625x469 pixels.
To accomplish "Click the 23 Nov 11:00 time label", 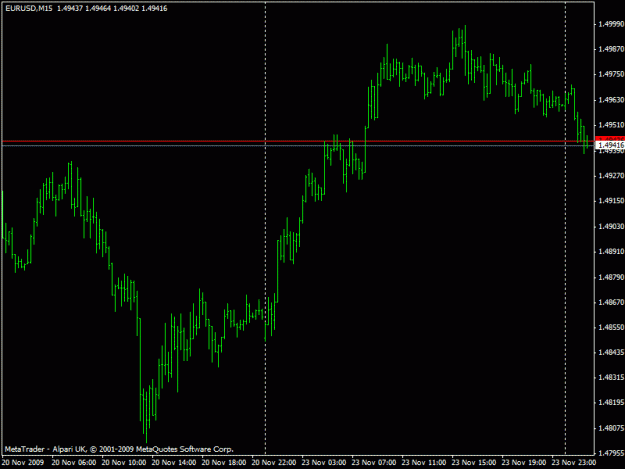I will click(424, 463).
